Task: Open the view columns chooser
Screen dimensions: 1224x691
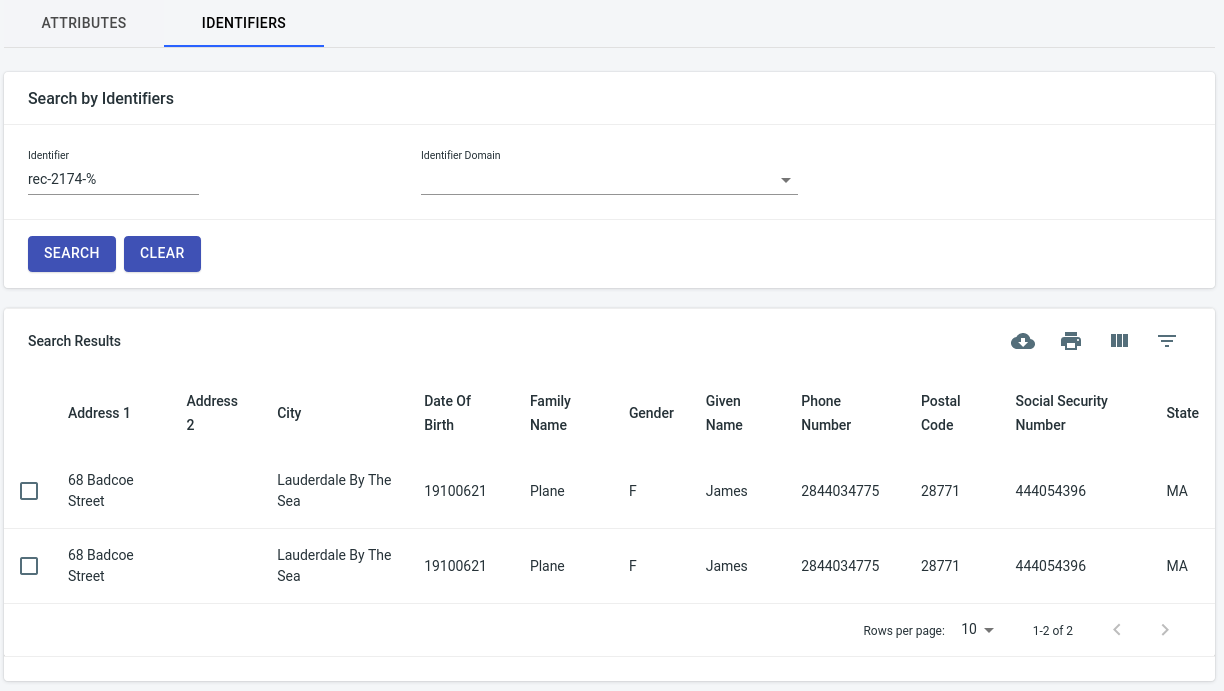Action: [x=1119, y=341]
